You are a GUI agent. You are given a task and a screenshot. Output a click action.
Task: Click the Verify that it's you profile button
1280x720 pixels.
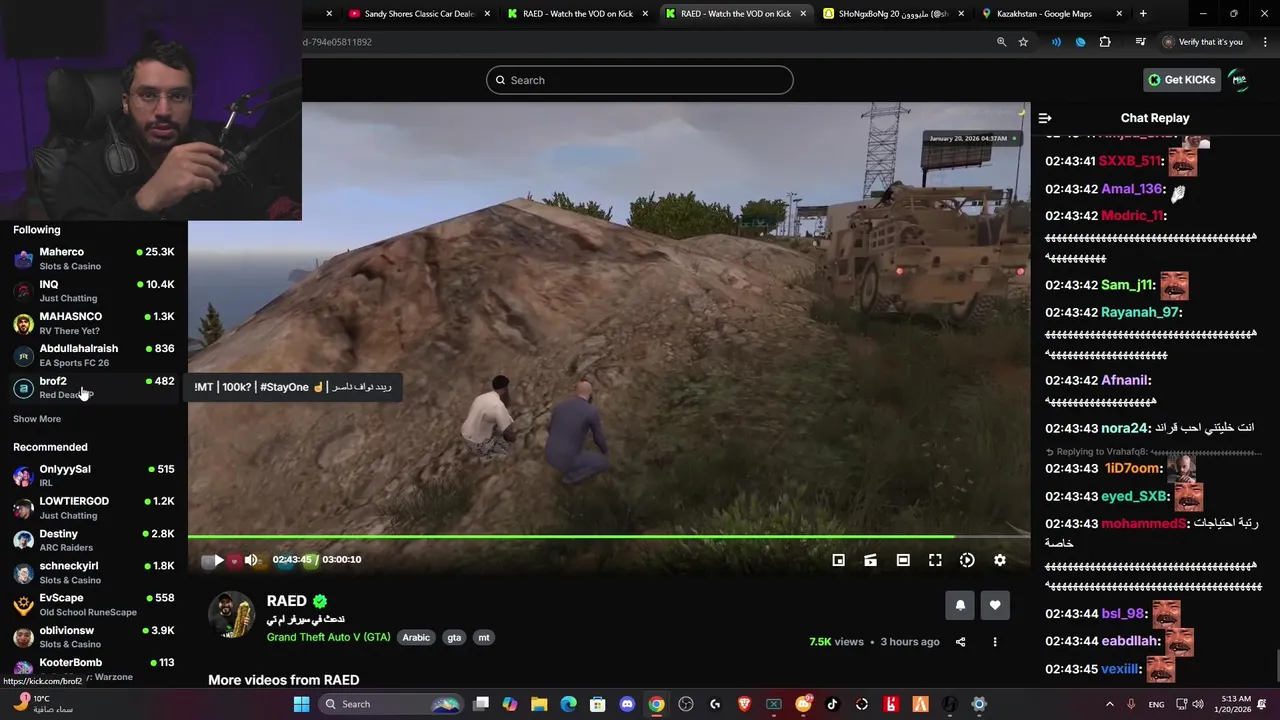click(1203, 42)
